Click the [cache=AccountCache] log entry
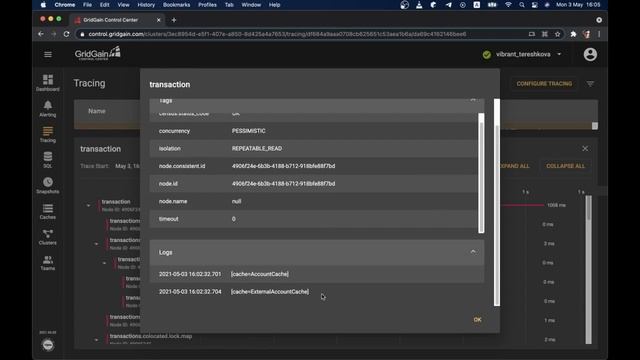The width and height of the screenshot is (640, 360). pos(260,274)
